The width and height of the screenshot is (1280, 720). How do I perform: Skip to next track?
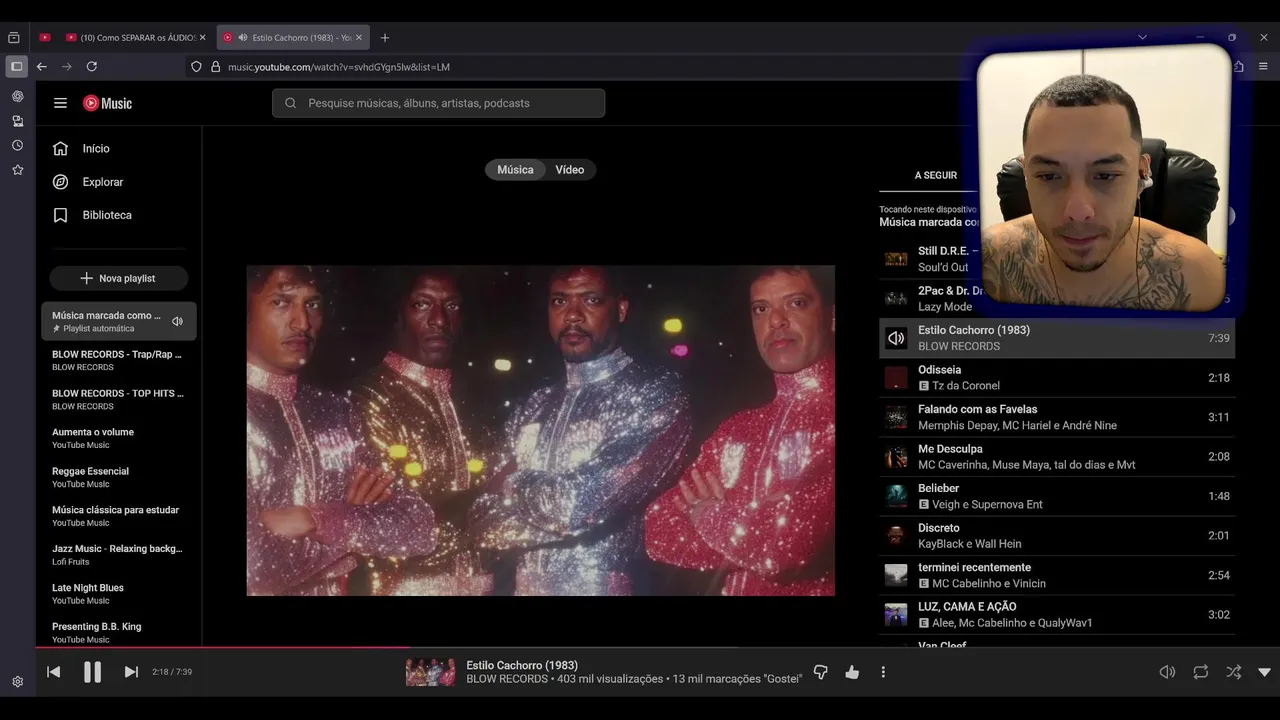(x=131, y=672)
